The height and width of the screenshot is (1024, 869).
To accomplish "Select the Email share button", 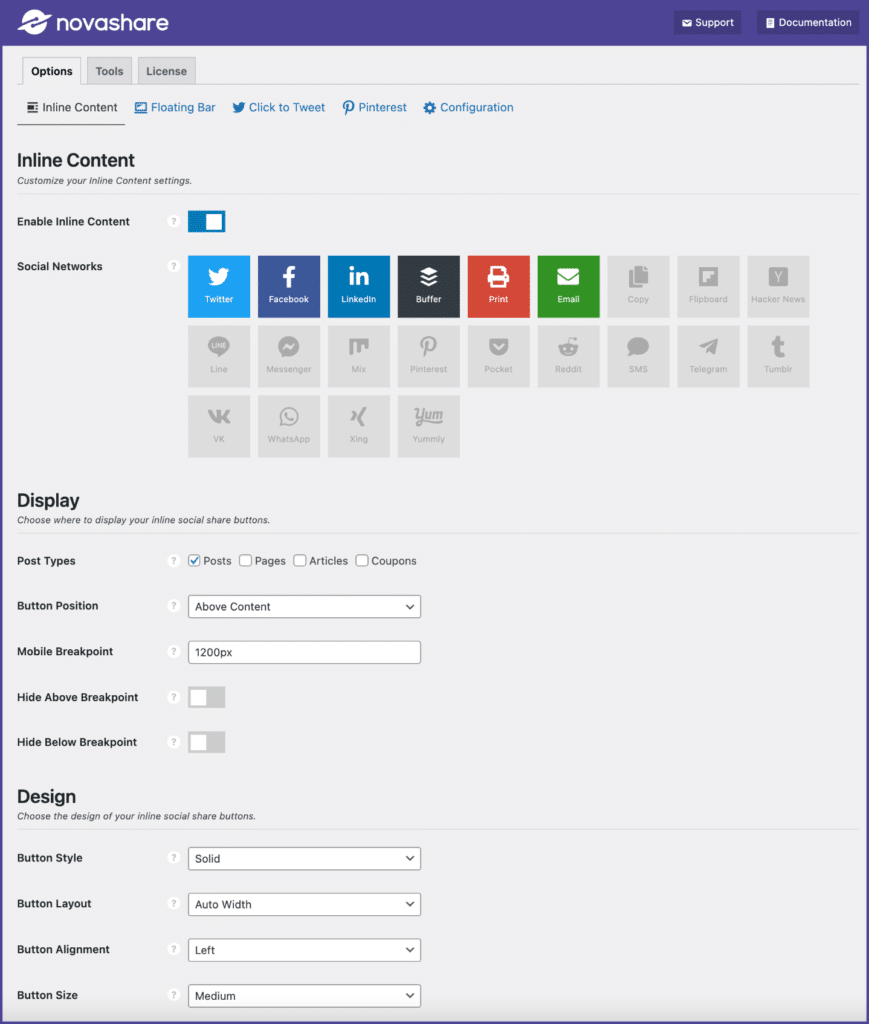I will click(568, 287).
